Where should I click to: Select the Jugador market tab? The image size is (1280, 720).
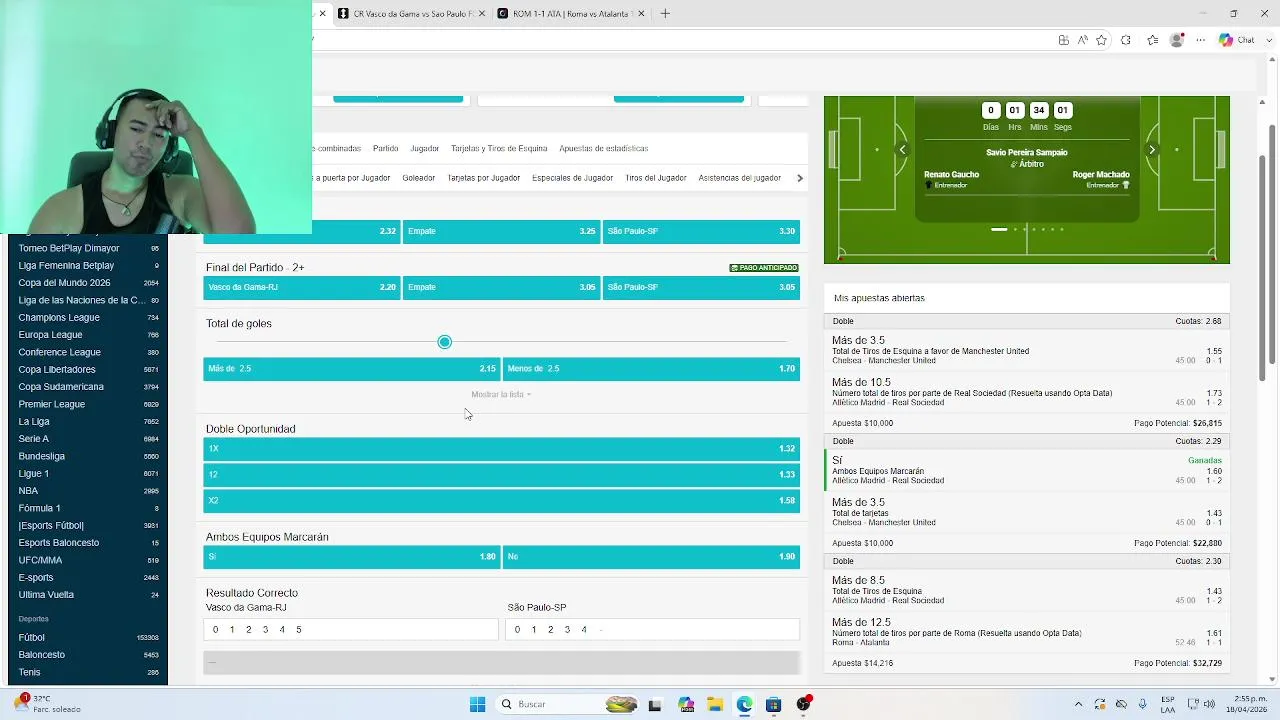tap(424, 148)
